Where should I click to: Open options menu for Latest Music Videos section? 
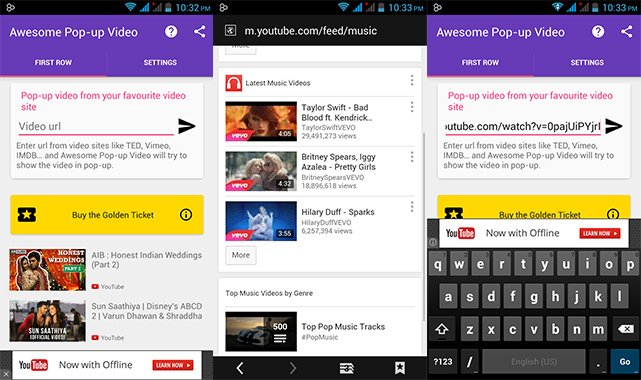point(412,80)
